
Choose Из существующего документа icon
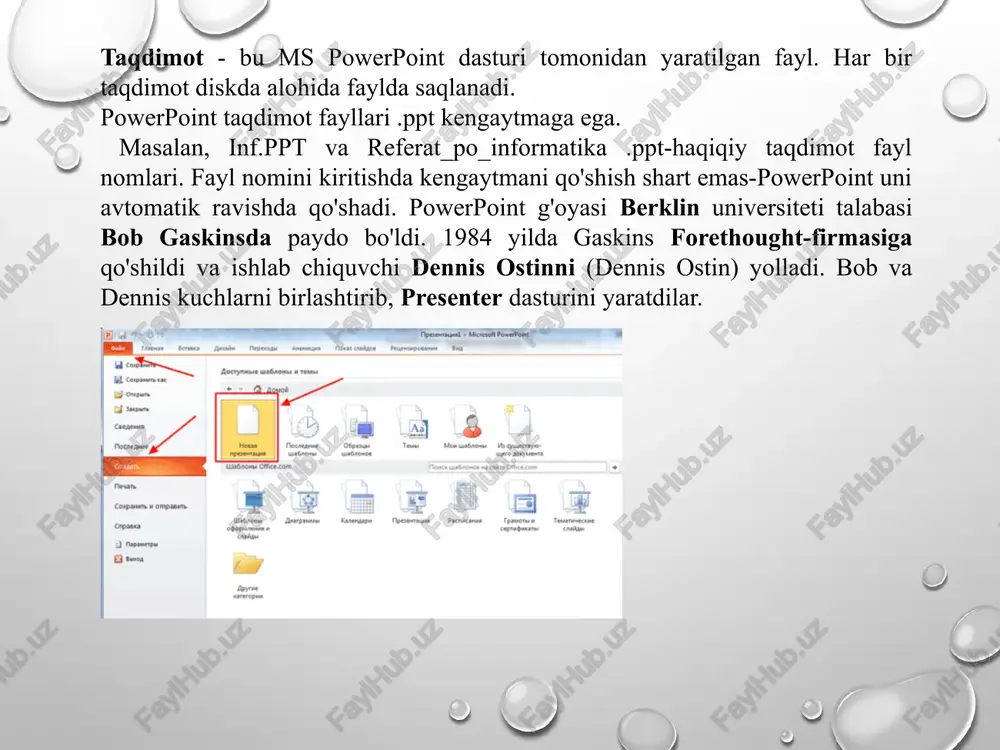520,430
